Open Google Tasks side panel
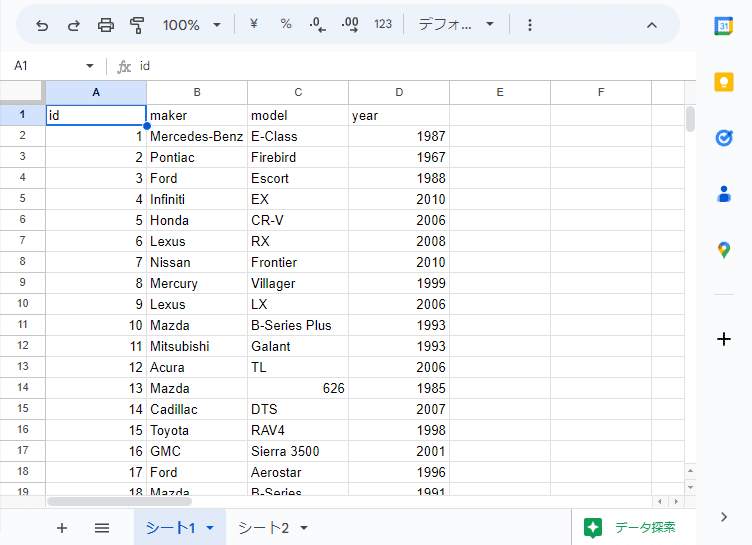This screenshot has height=545, width=752. pos(724,138)
